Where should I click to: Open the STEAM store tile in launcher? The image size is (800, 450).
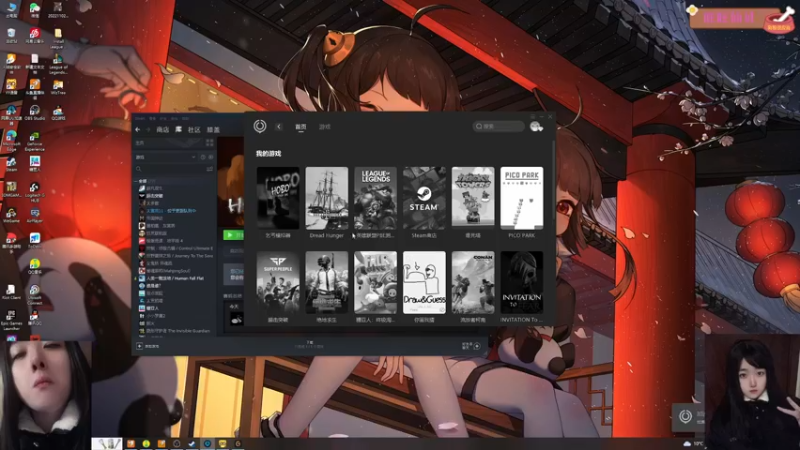(424, 198)
